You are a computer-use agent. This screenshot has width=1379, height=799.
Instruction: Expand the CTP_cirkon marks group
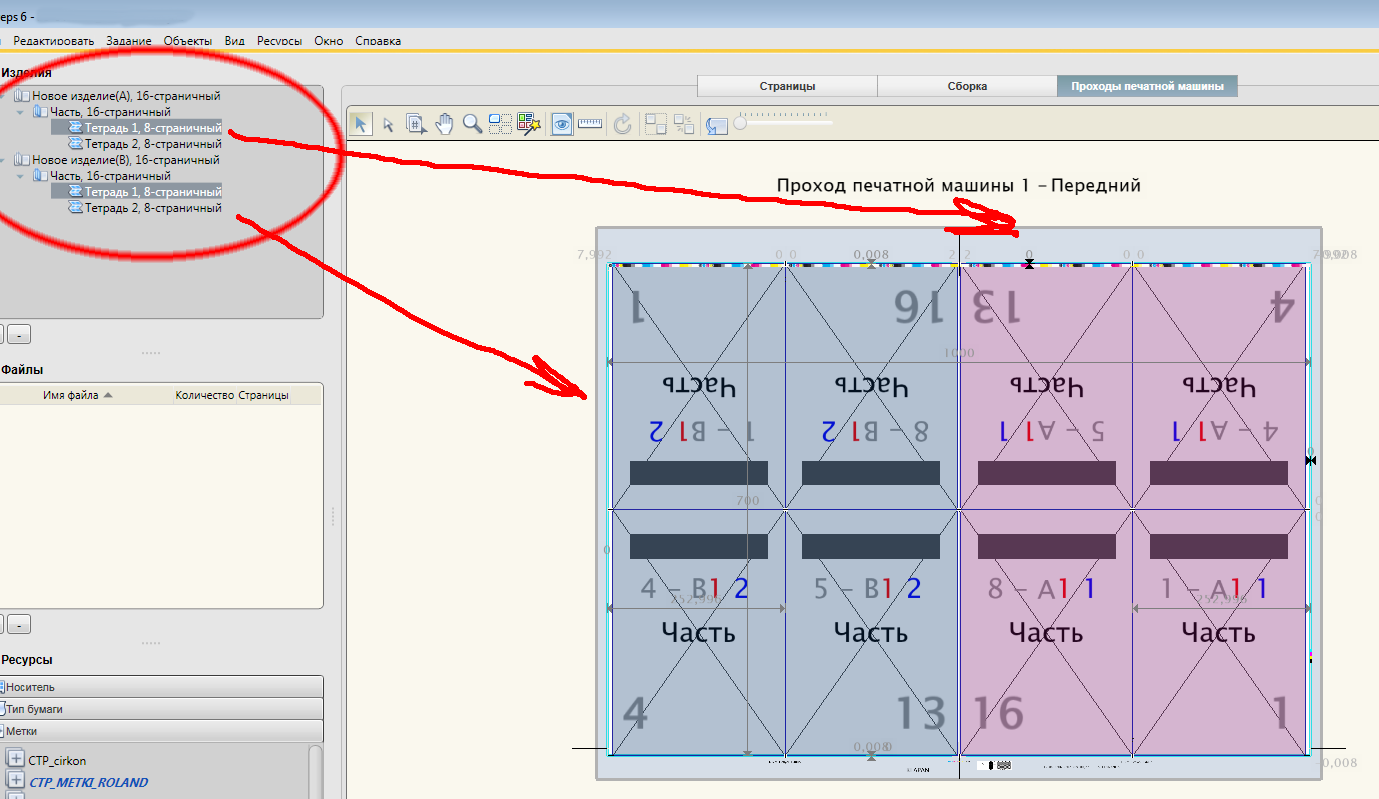[x=15, y=760]
